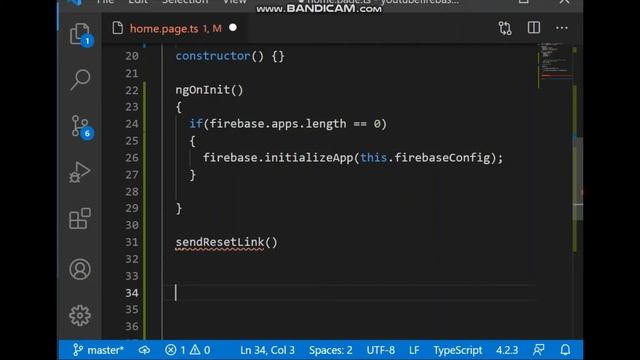Open Problems panel via errors count

[176, 350]
